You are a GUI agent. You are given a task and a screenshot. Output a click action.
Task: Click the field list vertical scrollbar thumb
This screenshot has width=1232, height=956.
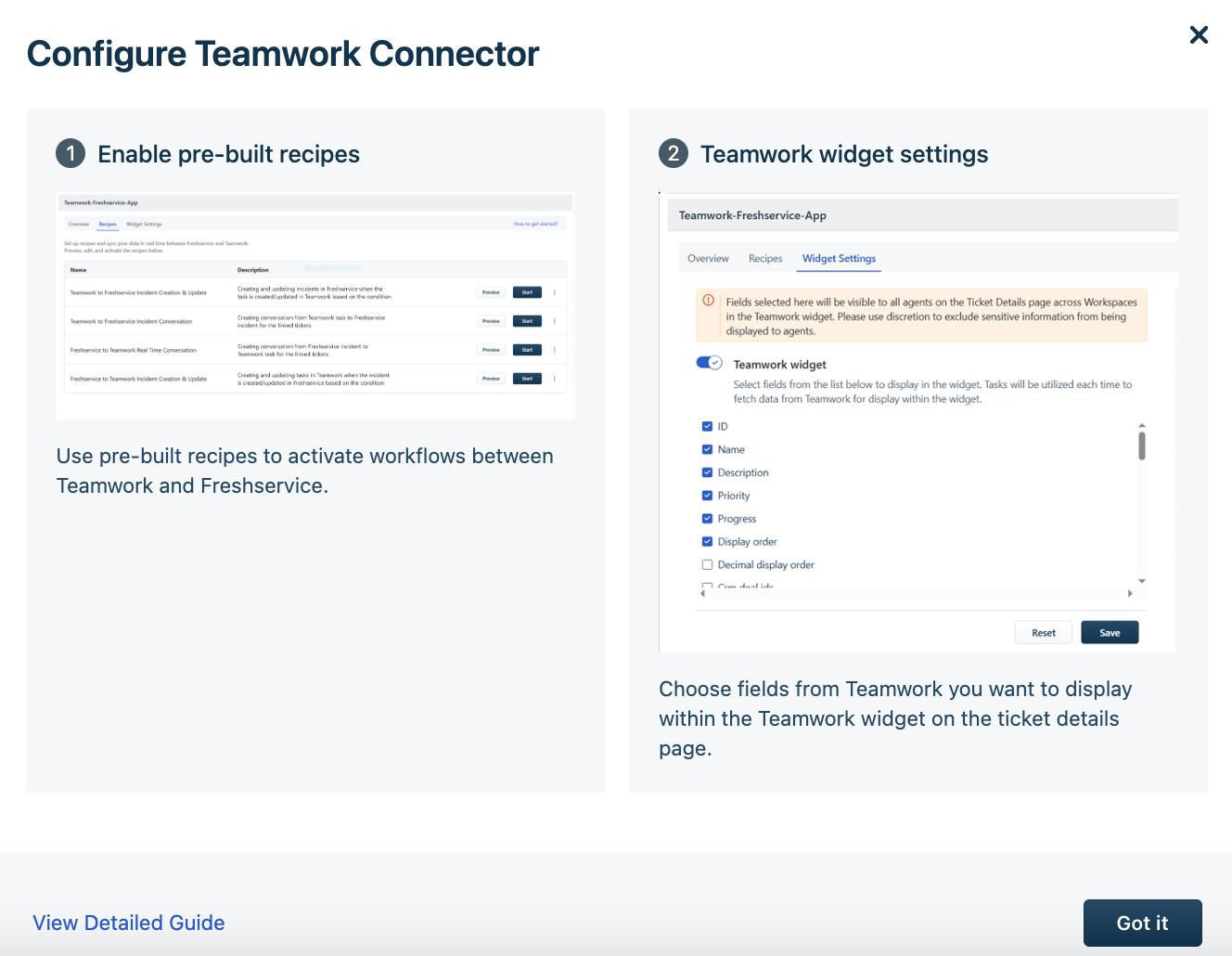(x=1142, y=446)
